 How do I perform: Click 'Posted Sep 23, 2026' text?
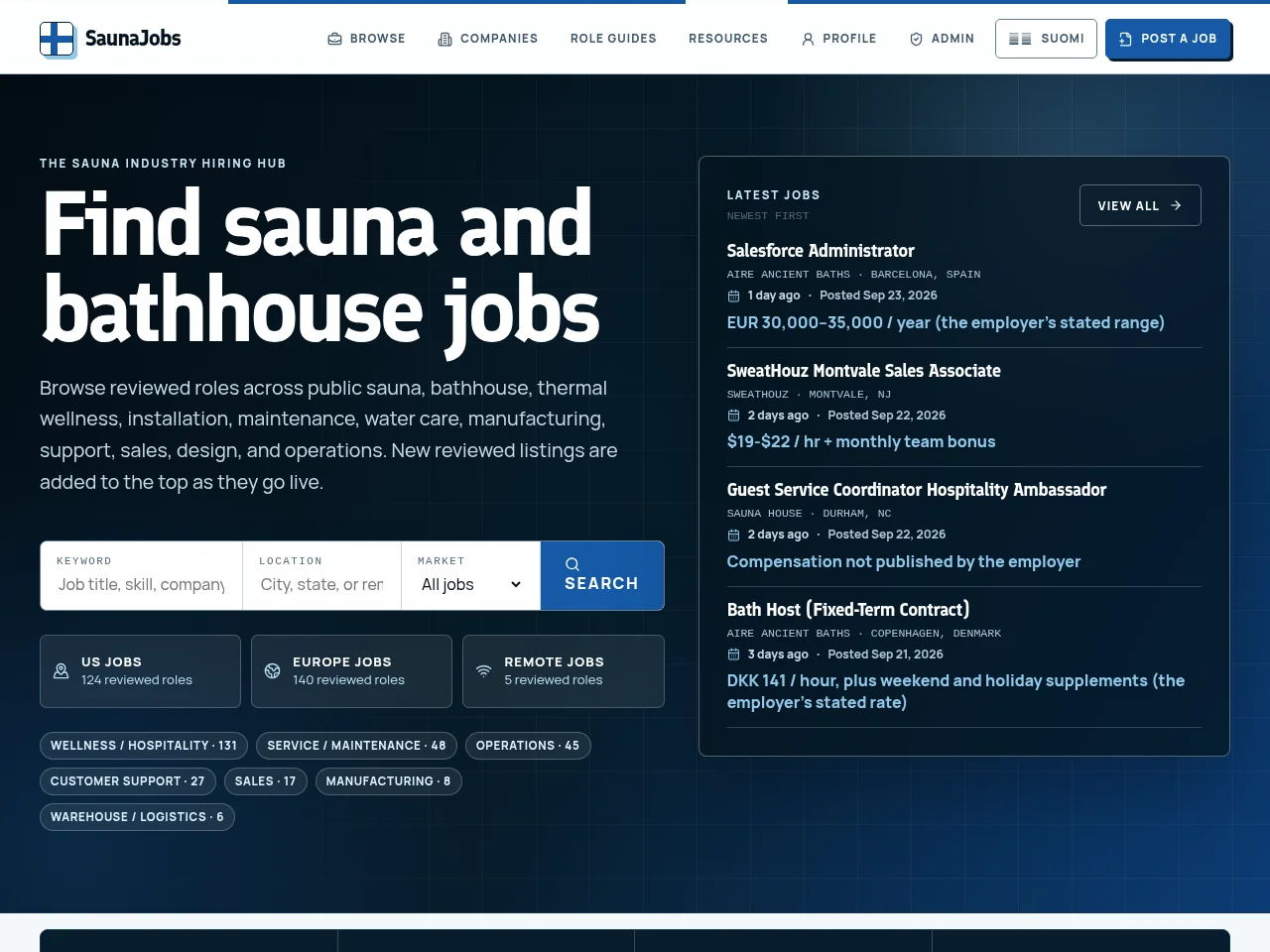click(878, 296)
